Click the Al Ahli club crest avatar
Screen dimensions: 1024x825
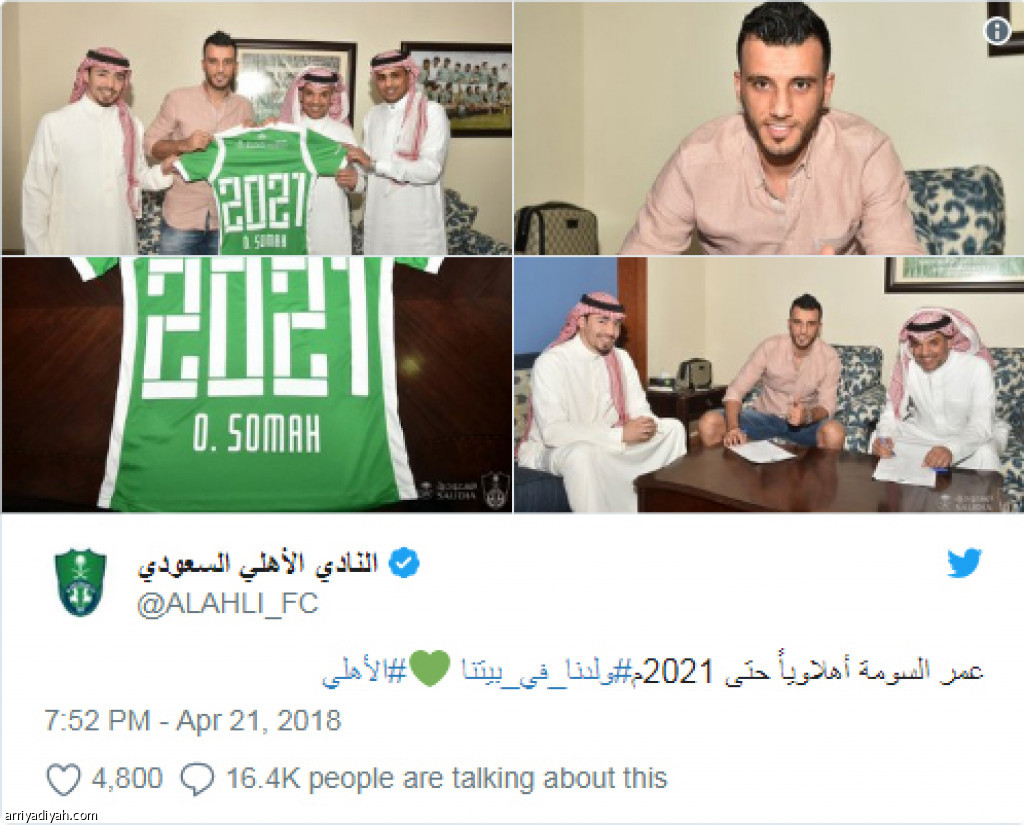(x=80, y=582)
